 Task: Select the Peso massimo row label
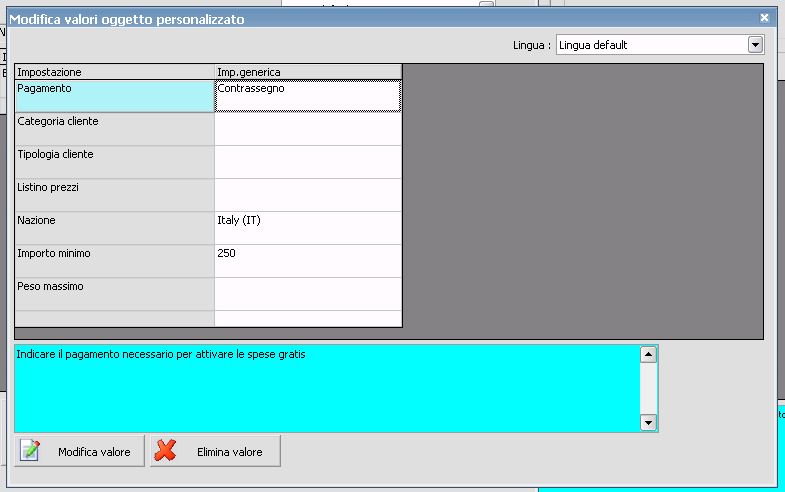tap(115, 294)
